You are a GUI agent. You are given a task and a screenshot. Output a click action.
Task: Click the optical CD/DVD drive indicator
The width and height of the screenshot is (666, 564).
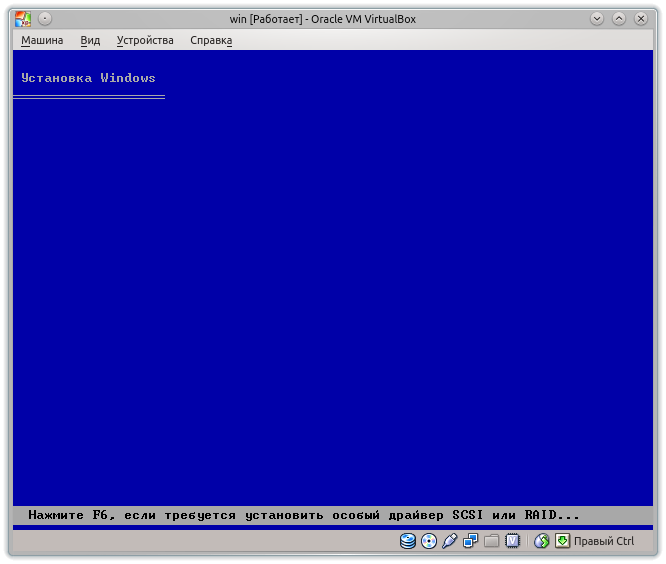pos(429,541)
